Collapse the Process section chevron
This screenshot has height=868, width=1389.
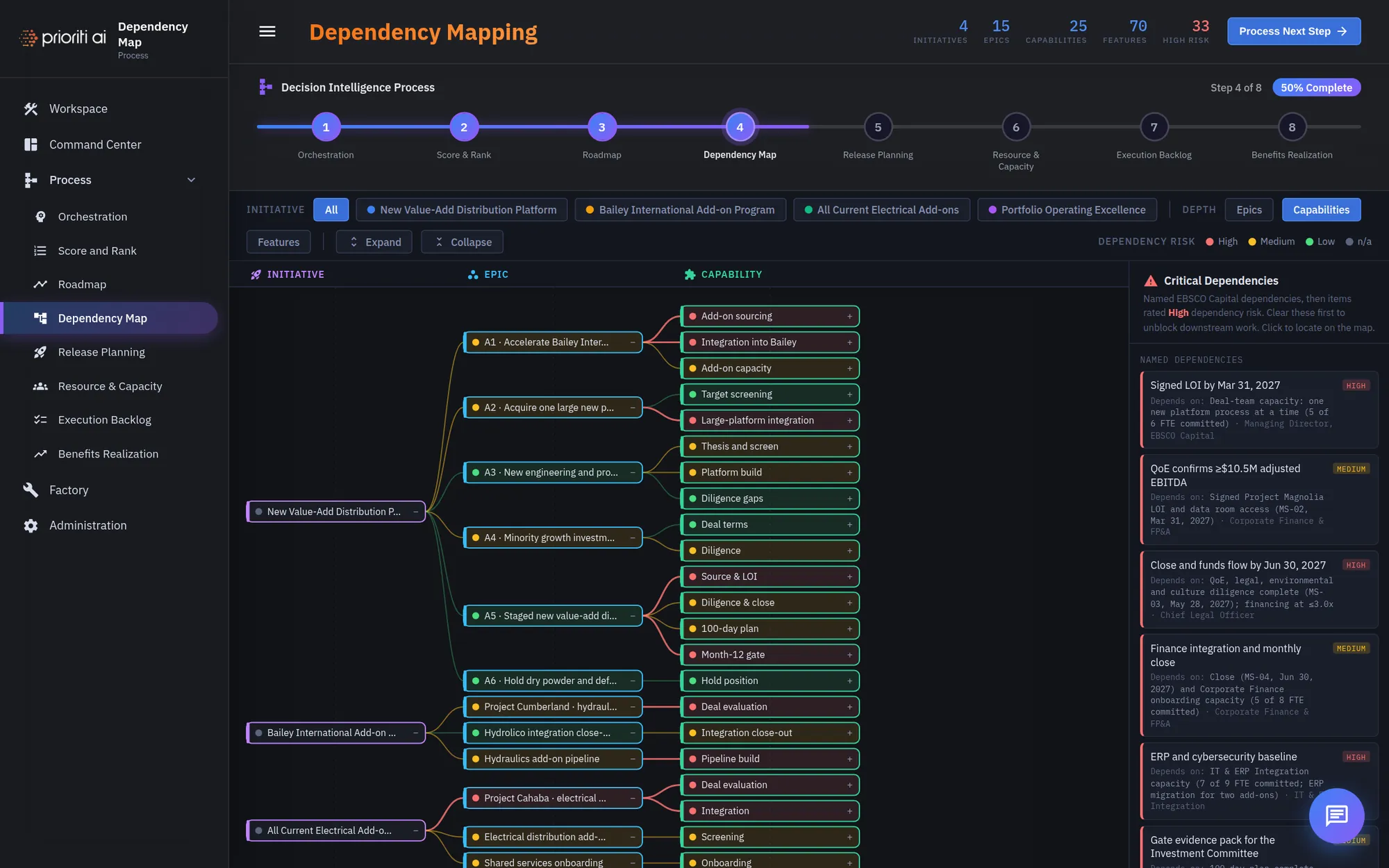click(x=191, y=180)
